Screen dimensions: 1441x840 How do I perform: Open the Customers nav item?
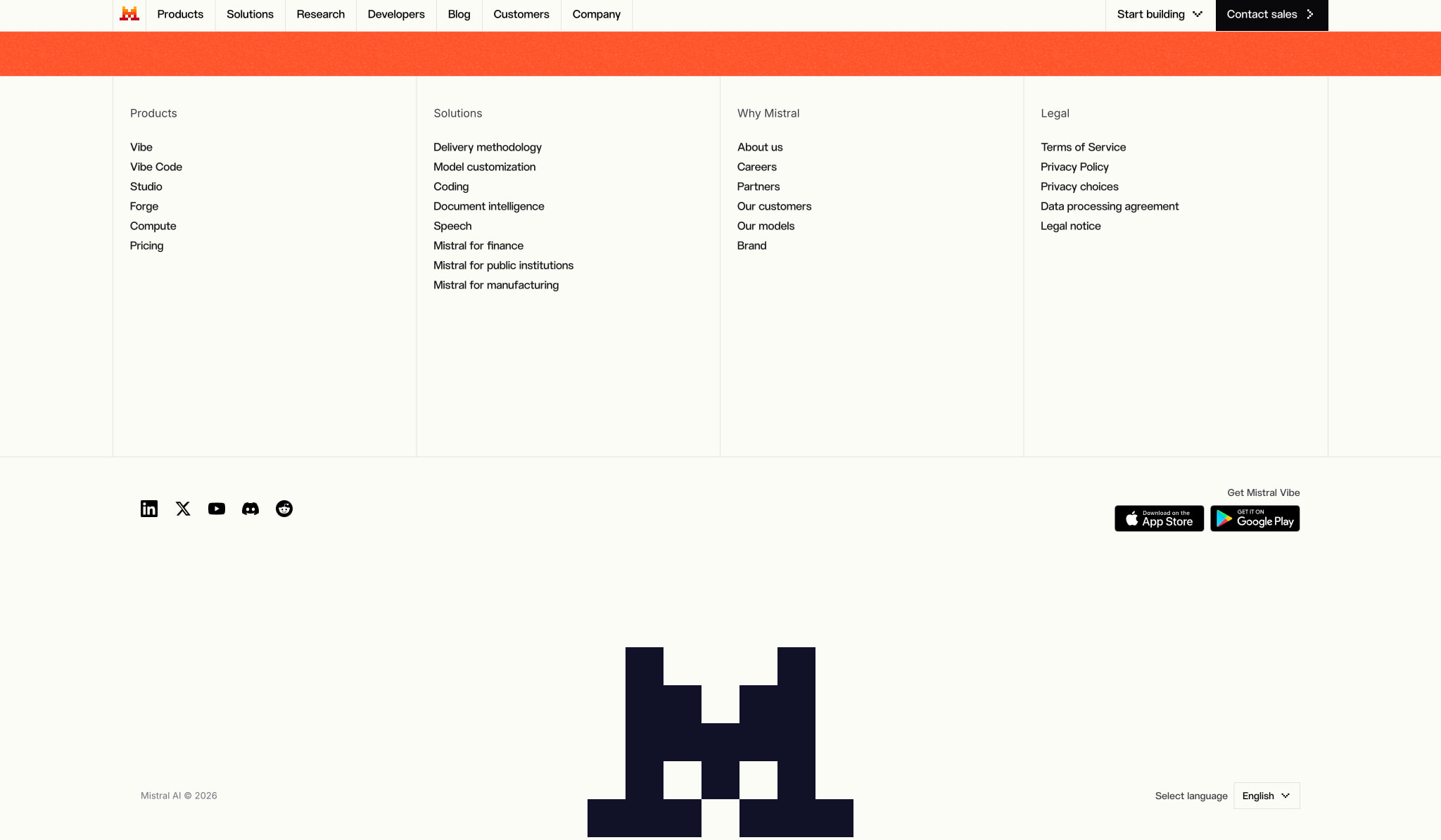(x=521, y=15)
